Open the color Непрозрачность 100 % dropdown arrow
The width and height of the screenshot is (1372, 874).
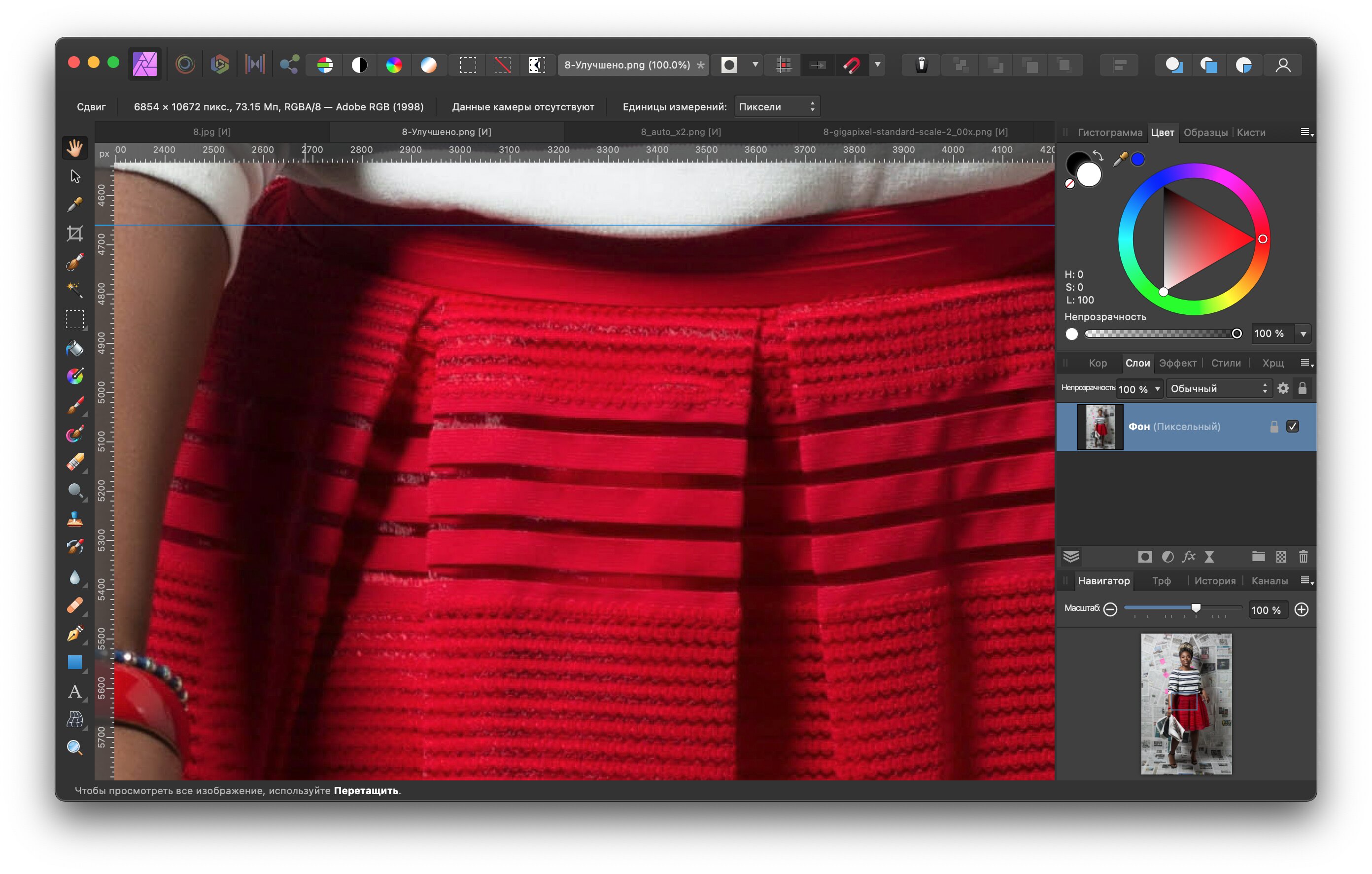pos(1303,334)
